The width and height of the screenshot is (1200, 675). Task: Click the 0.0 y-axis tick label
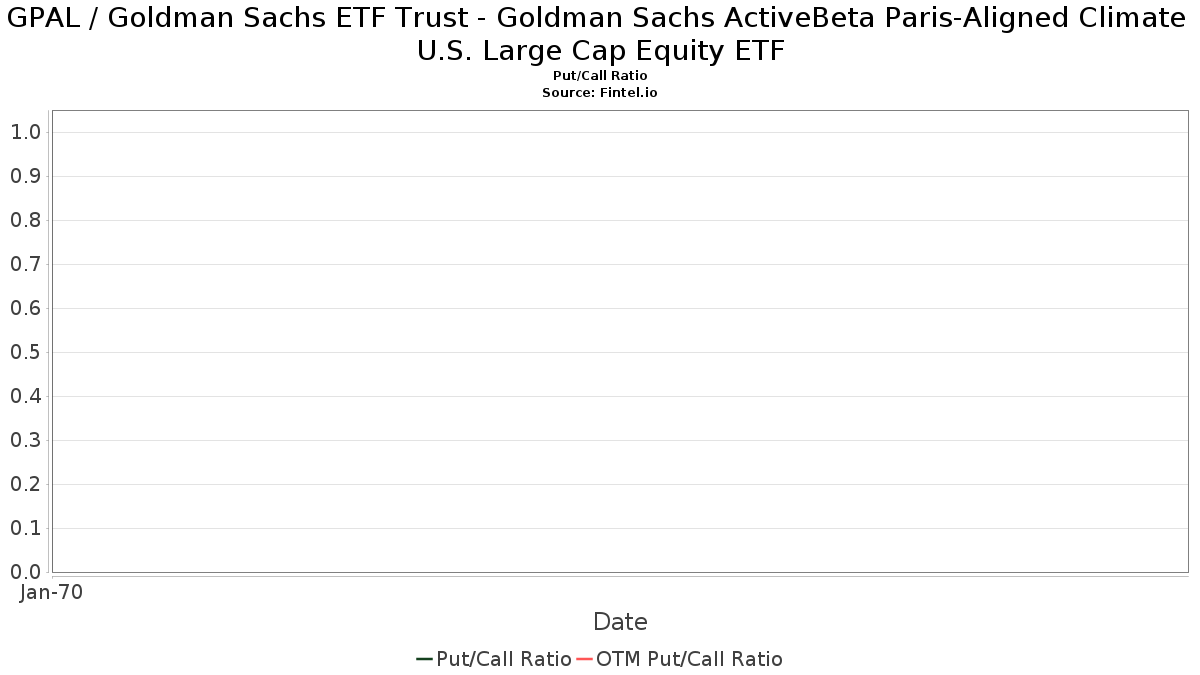pyautogui.click(x=25, y=572)
